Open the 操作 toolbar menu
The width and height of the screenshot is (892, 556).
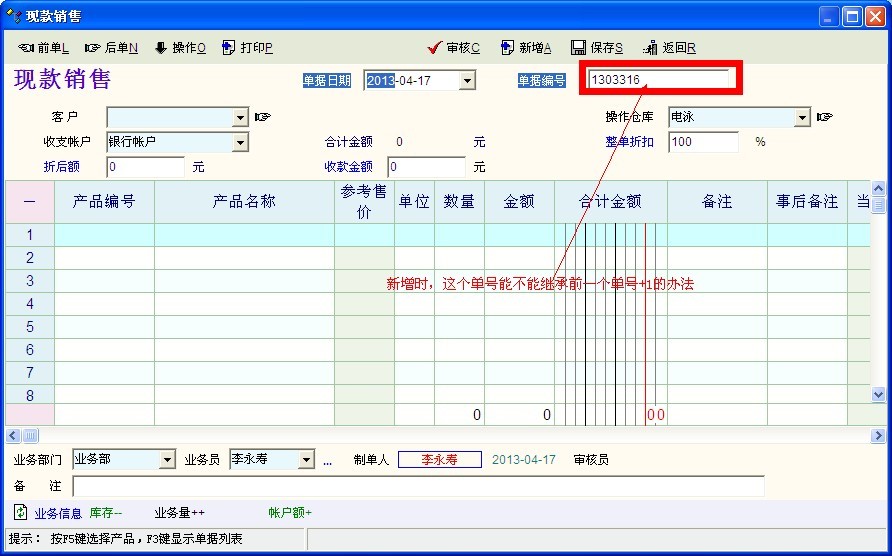click(180, 48)
